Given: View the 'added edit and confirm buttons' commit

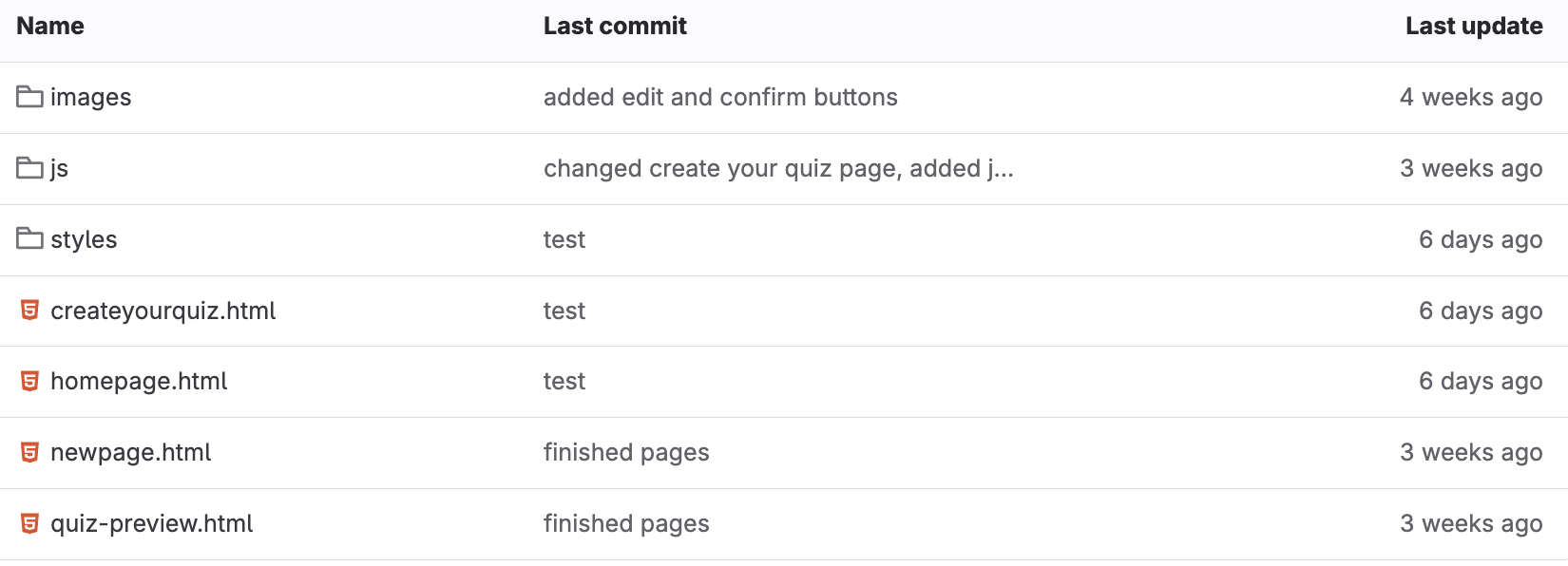Looking at the screenshot, I should [x=719, y=97].
